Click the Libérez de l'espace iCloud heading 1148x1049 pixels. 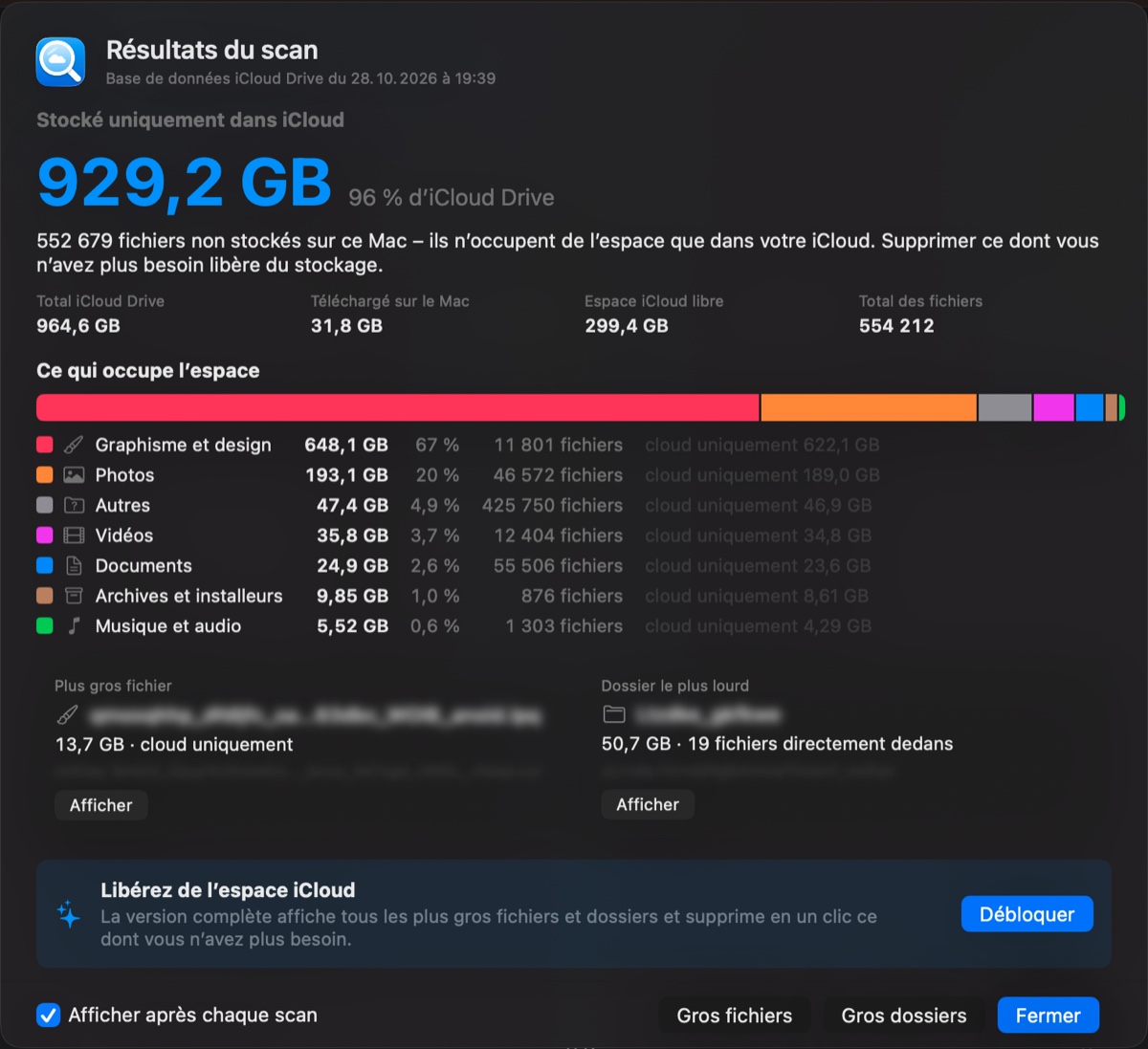click(x=228, y=890)
